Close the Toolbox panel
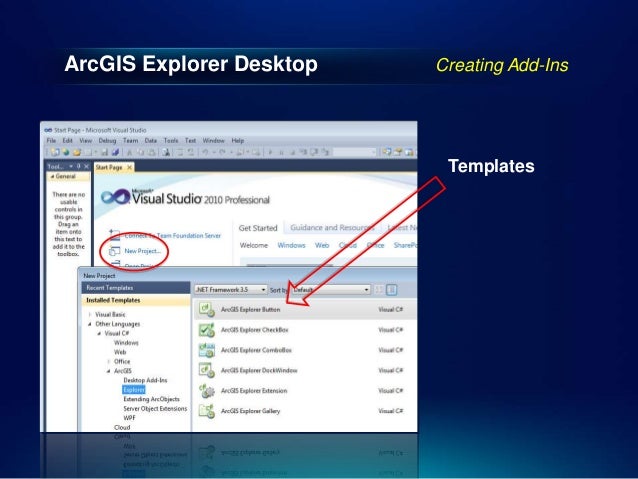Viewport: 638px width, 479px height. [x=86, y=166]
